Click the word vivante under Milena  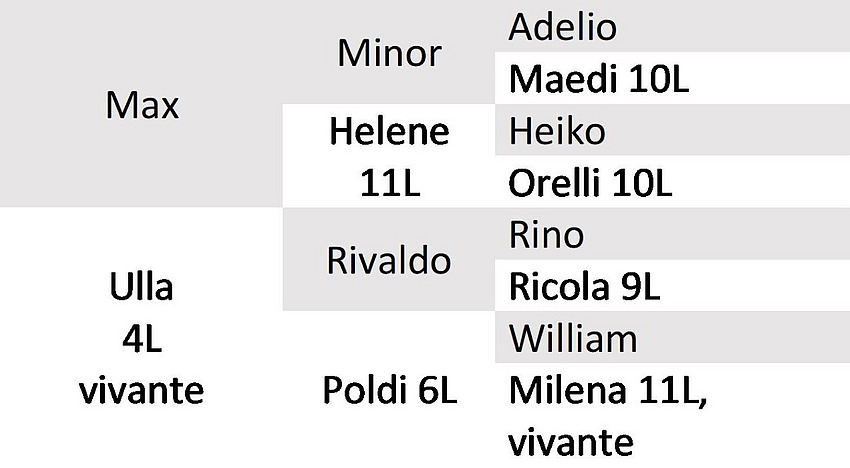(x=571, y=441)
